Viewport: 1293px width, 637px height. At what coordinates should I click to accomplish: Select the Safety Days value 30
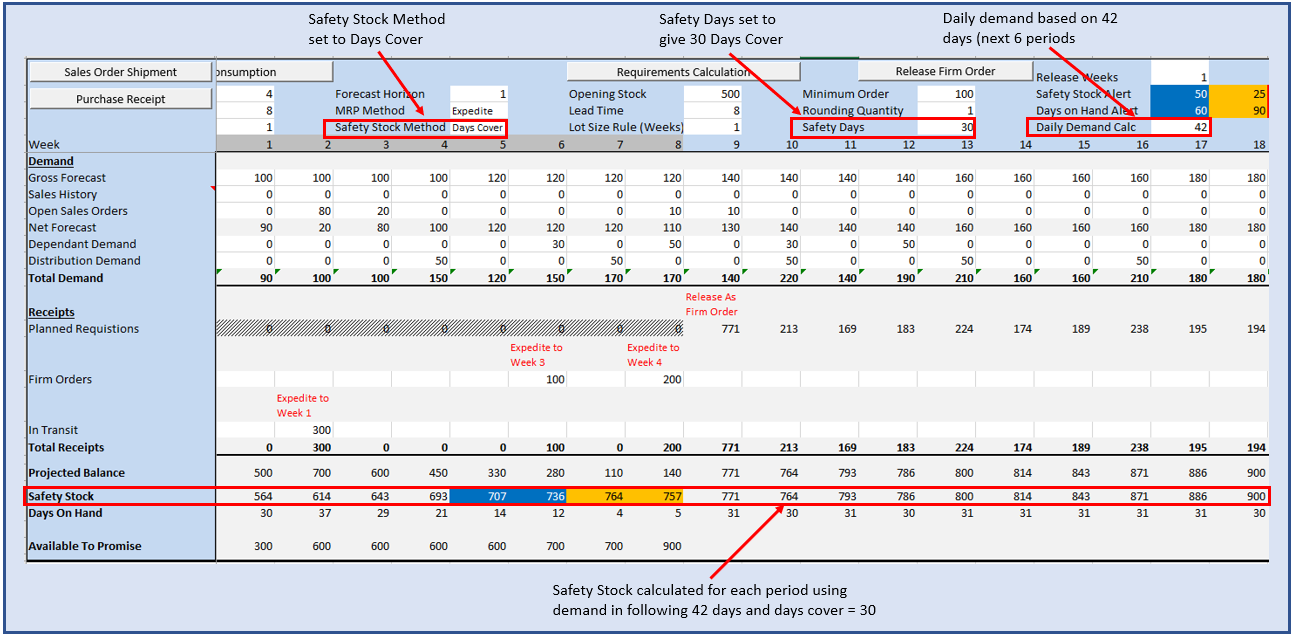(x=947, y=128)
